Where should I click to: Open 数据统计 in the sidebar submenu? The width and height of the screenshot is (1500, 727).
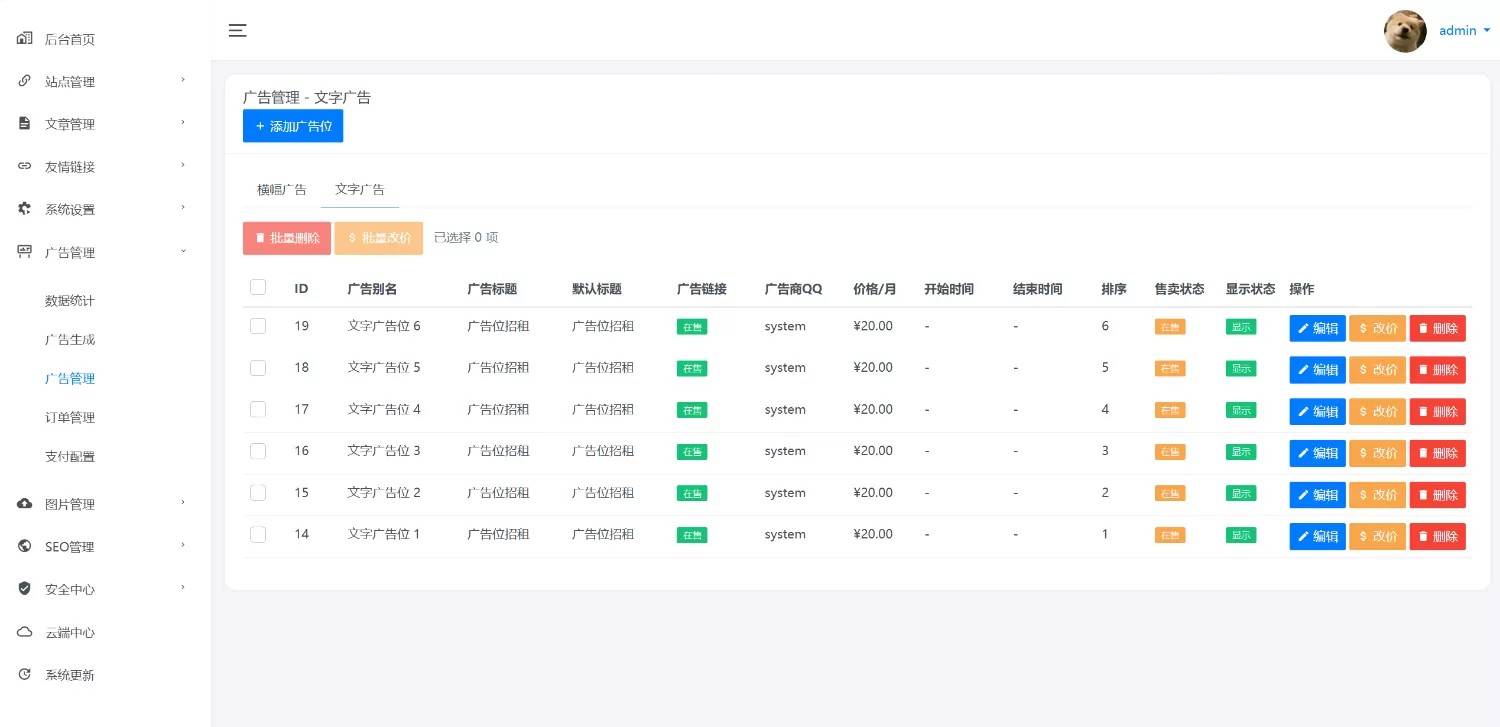tap(70, 301)
